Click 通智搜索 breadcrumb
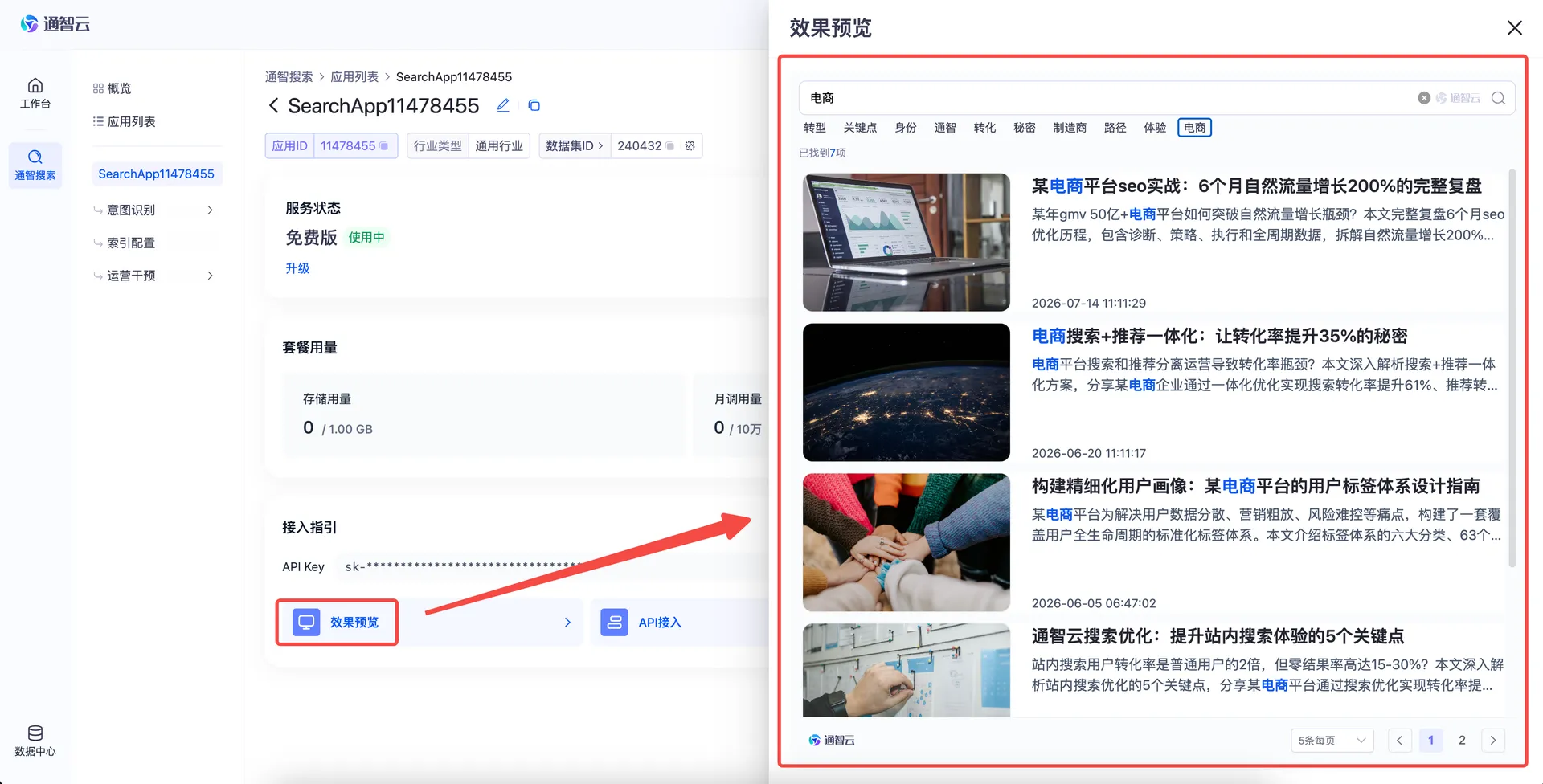The width and height of the screenshot is (1543, 784). pyautogui.click(x=289, y=76)
